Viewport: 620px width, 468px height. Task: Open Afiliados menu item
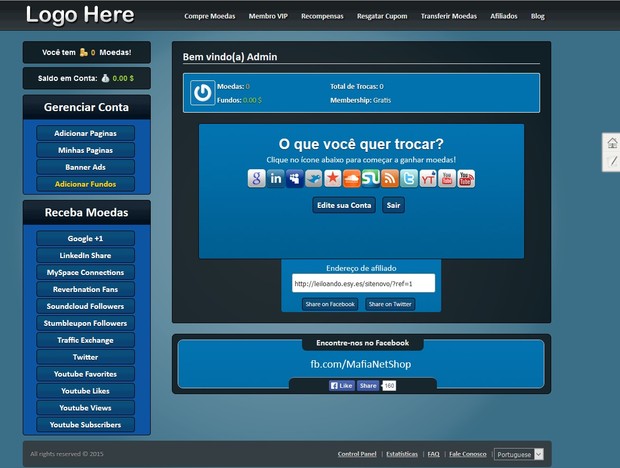[x=504, y=16]
